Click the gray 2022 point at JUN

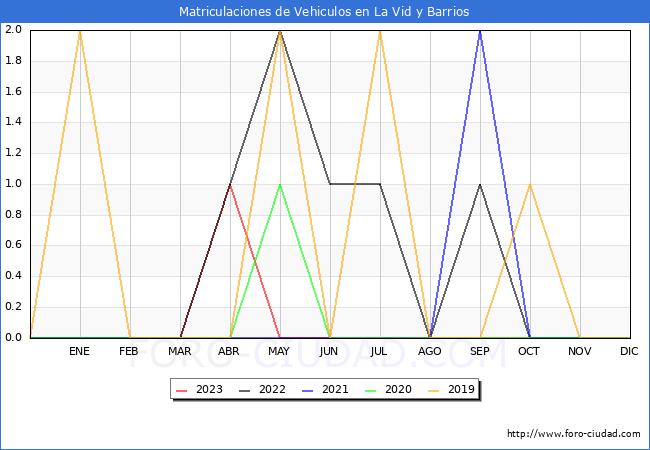330,184
